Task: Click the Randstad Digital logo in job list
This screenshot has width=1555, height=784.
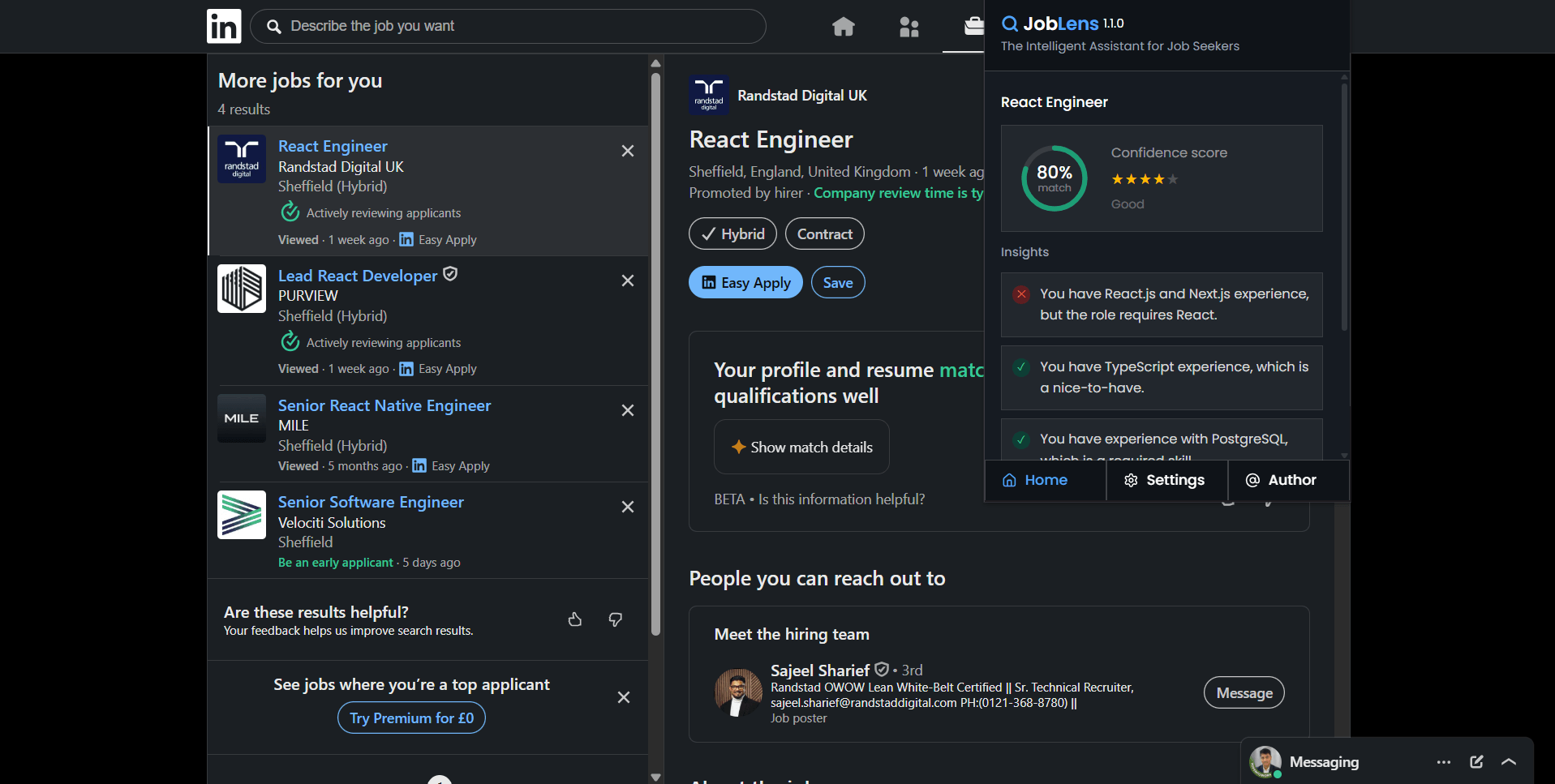Action: coord(242,159)
